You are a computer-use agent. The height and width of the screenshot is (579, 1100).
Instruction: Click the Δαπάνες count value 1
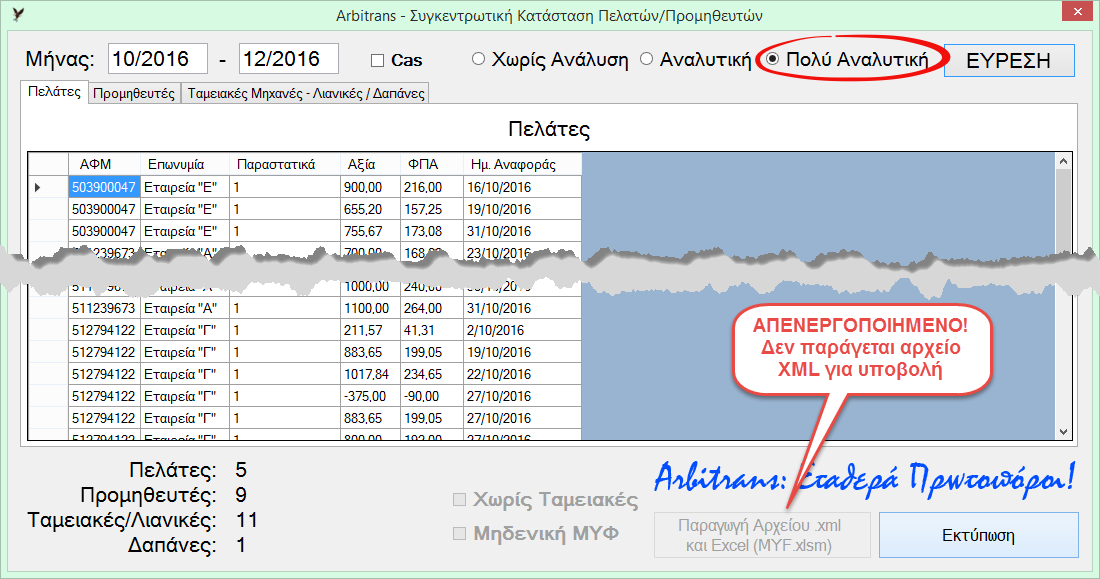[x=241, y=545]
